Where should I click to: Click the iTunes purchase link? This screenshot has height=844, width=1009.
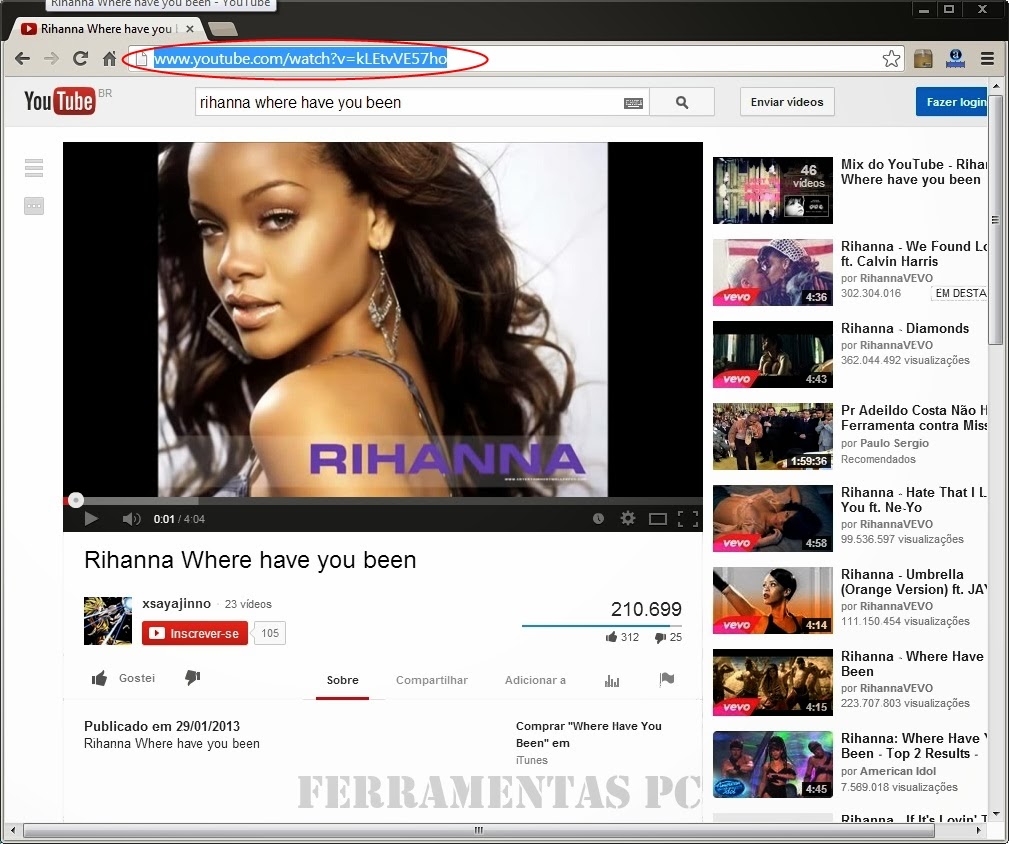click(532, 760)
